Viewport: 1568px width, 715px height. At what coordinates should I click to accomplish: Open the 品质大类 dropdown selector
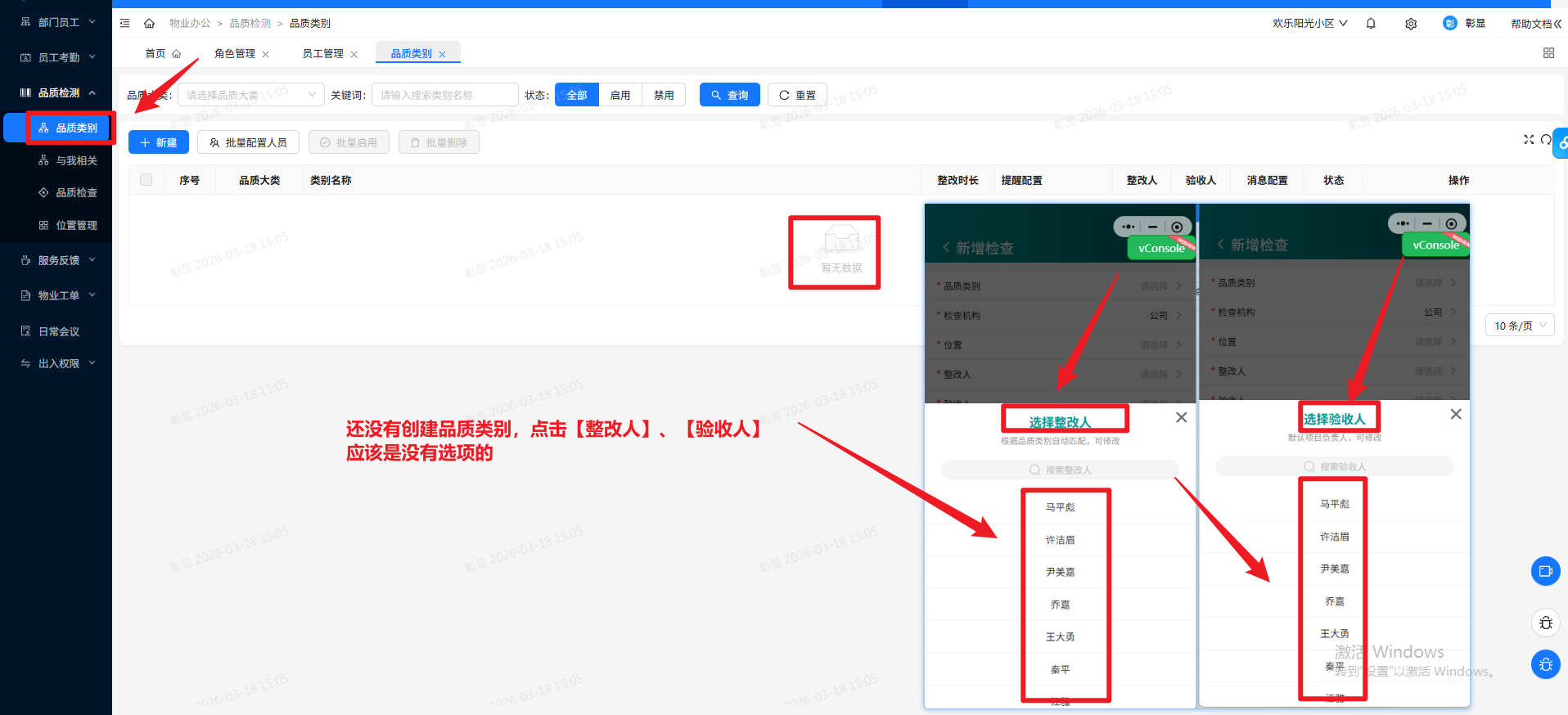[x=250, y=95]
